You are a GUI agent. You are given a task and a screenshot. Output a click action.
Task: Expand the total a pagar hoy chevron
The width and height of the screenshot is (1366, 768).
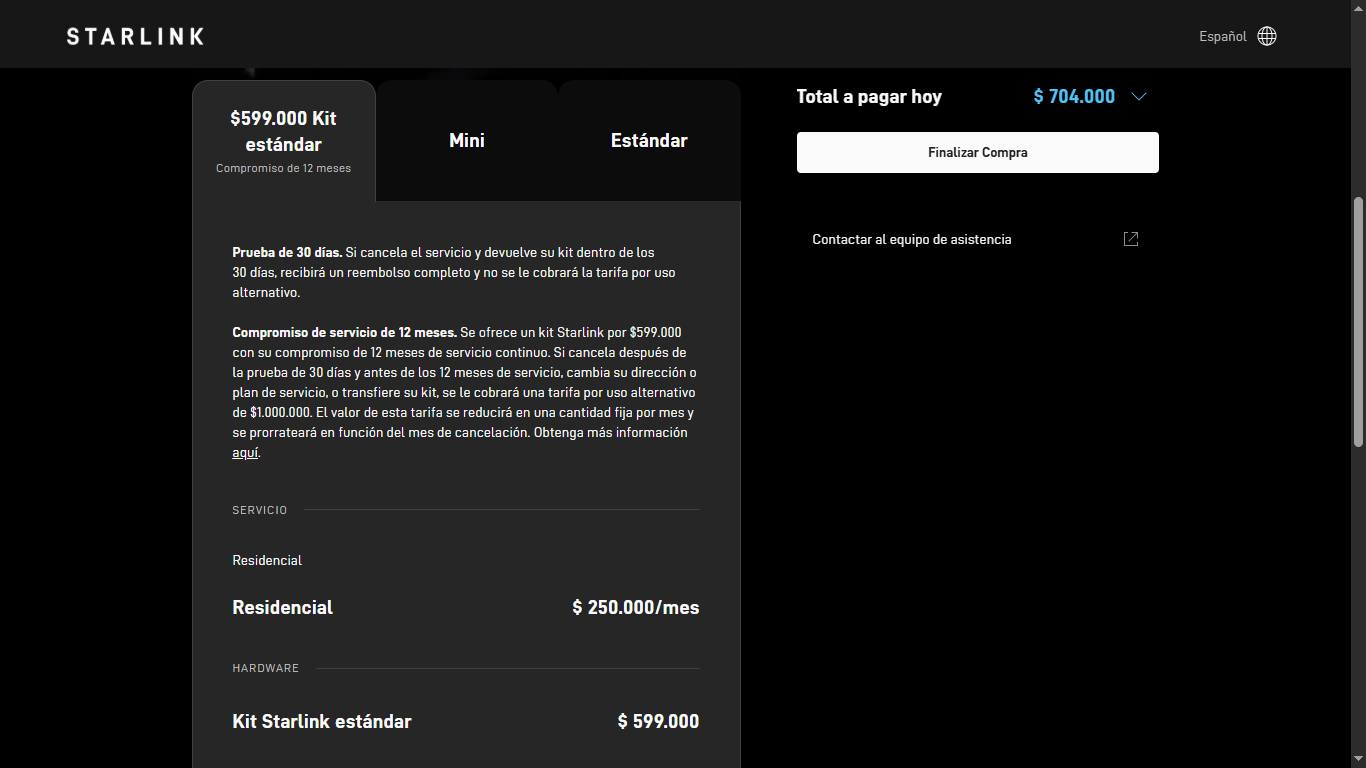click(x=1138, y=97)
